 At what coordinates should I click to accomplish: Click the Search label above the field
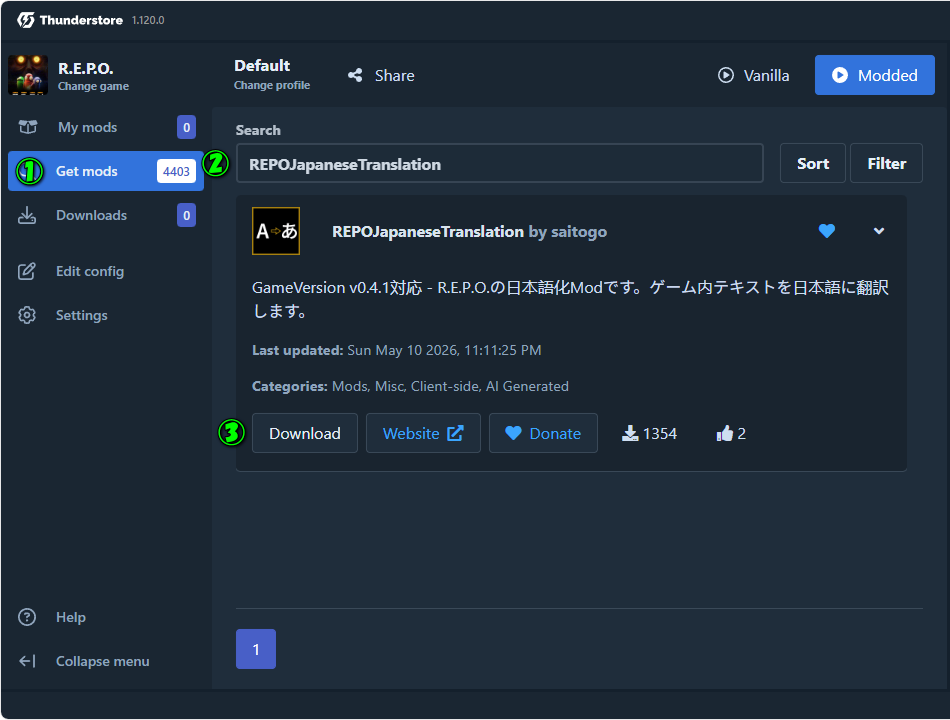click(258, 130)
